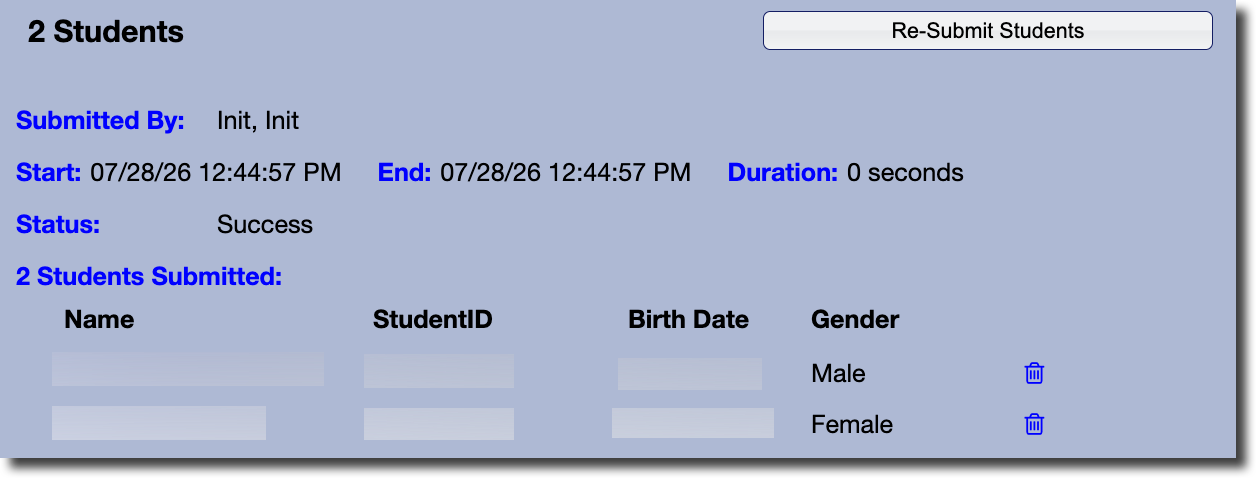This screenshot has width=1256, height=478.
Task: Click the Submitted By label
Action: point(101,121)
